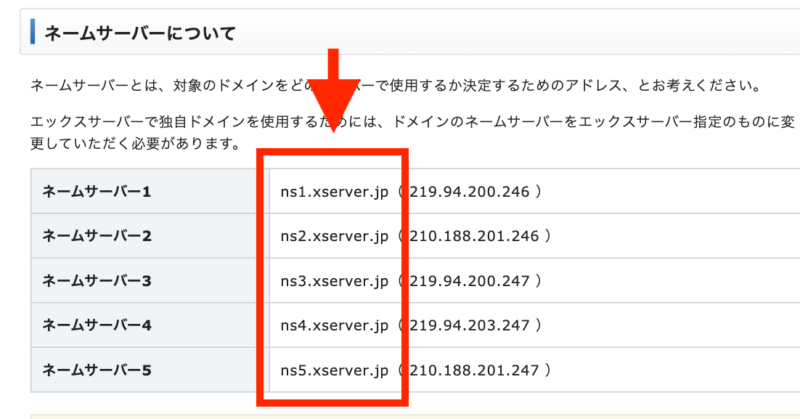The image size is (800, 419).
Task: Click the paragraph starting エックスサーバーで独自ドメイン
Action: coord(412,133)
